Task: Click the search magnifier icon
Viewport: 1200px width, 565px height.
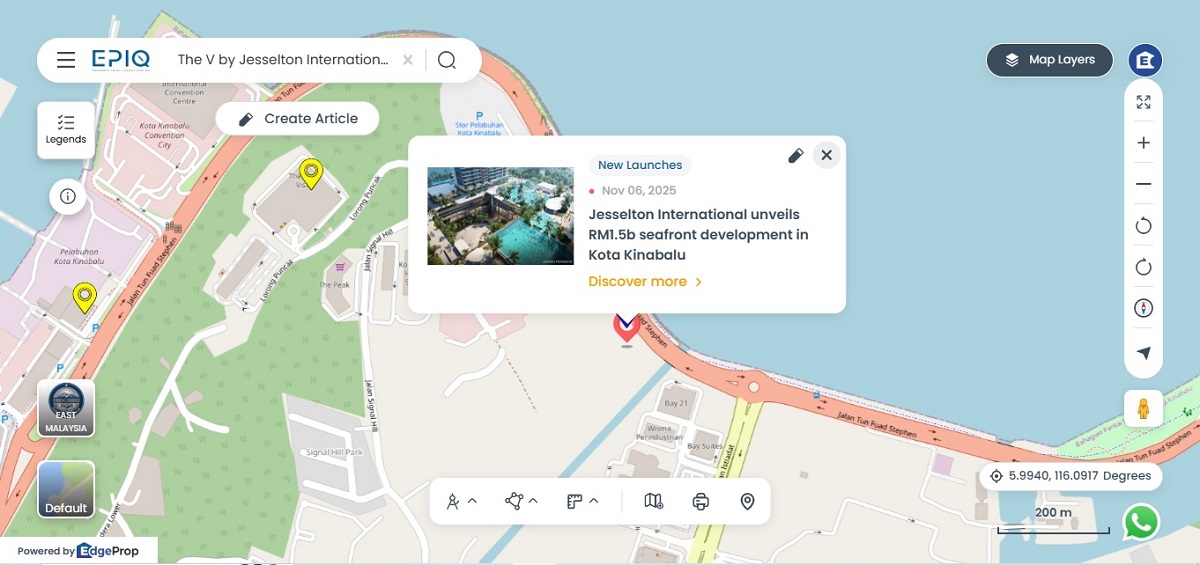Action: (447, 60)
